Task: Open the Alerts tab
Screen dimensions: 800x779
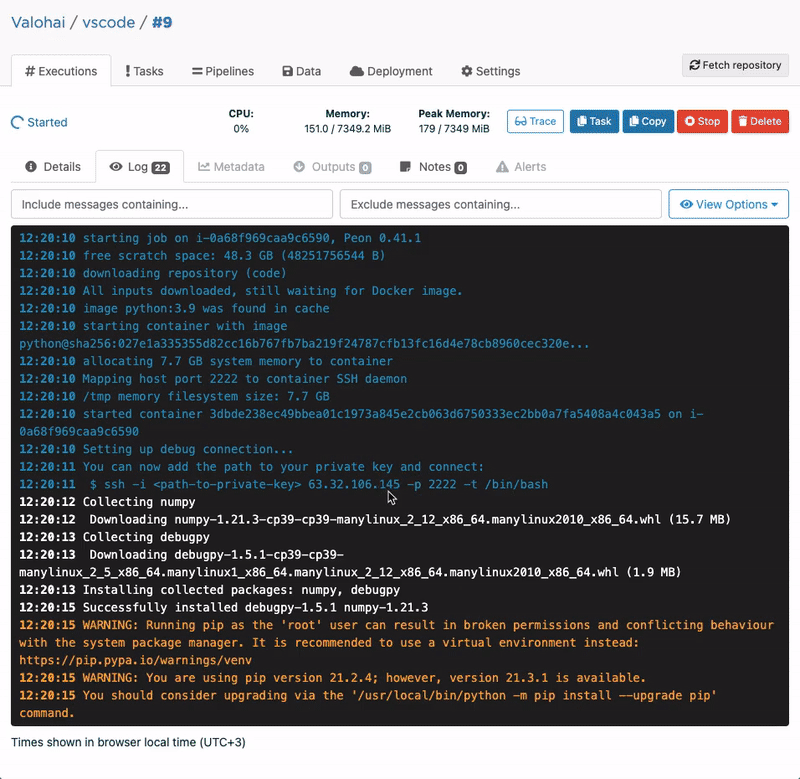Action: pos(521,167)
